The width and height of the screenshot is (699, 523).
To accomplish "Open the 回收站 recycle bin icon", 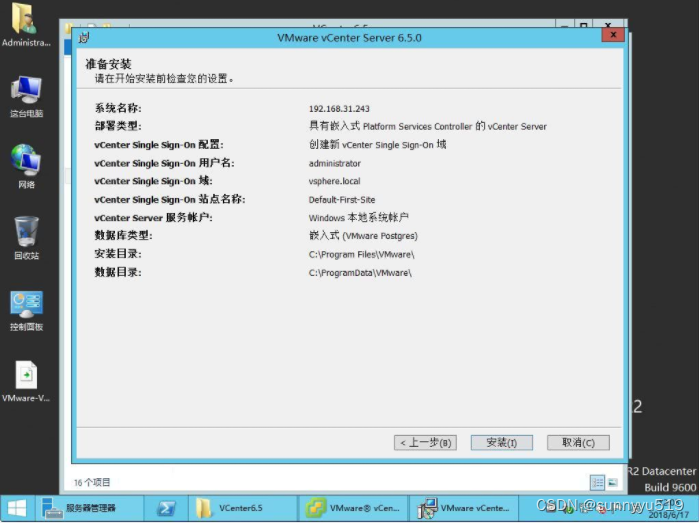I will tap(26, 238).
